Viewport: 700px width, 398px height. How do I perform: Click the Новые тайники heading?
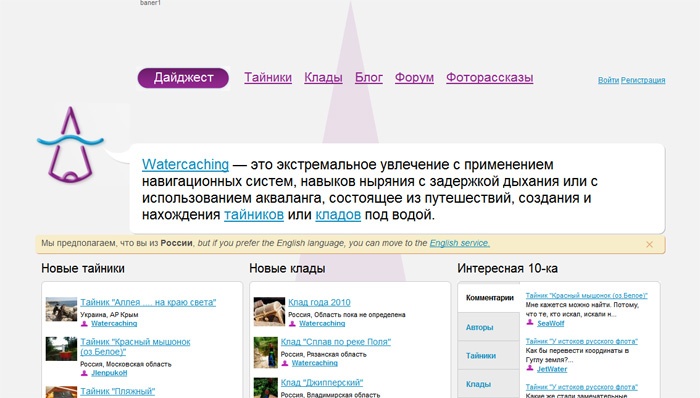[83, 269]
